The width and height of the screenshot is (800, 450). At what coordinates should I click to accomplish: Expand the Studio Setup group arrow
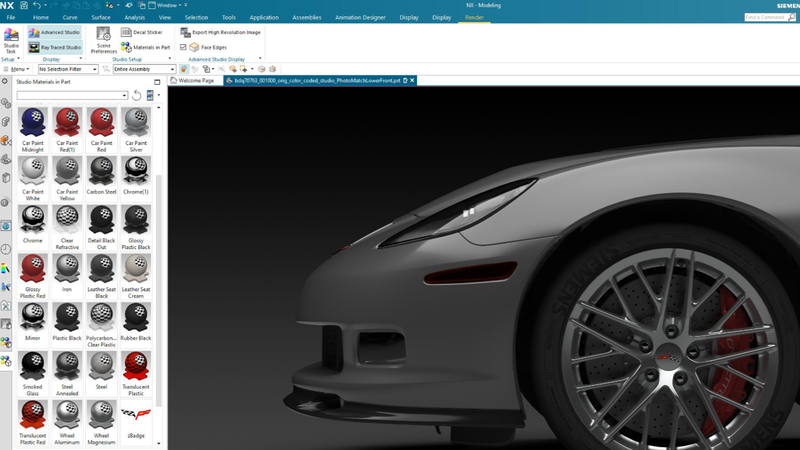[169, 59]
